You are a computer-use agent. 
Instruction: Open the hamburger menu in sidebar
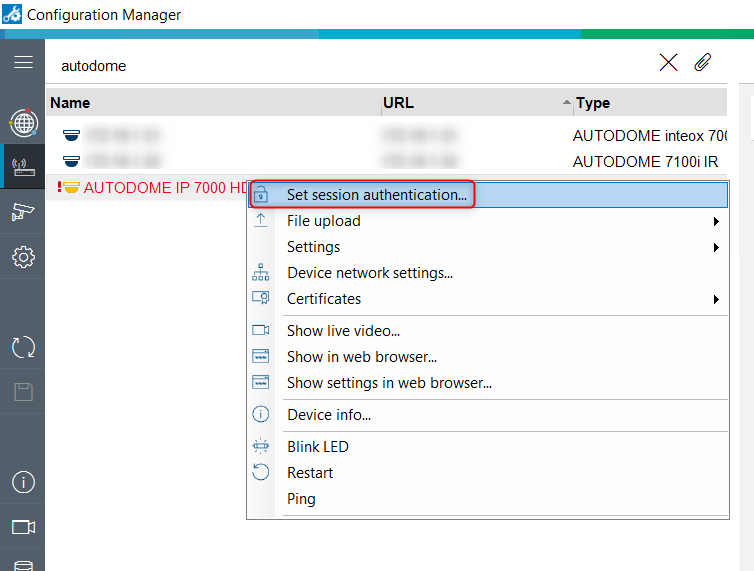23,63
